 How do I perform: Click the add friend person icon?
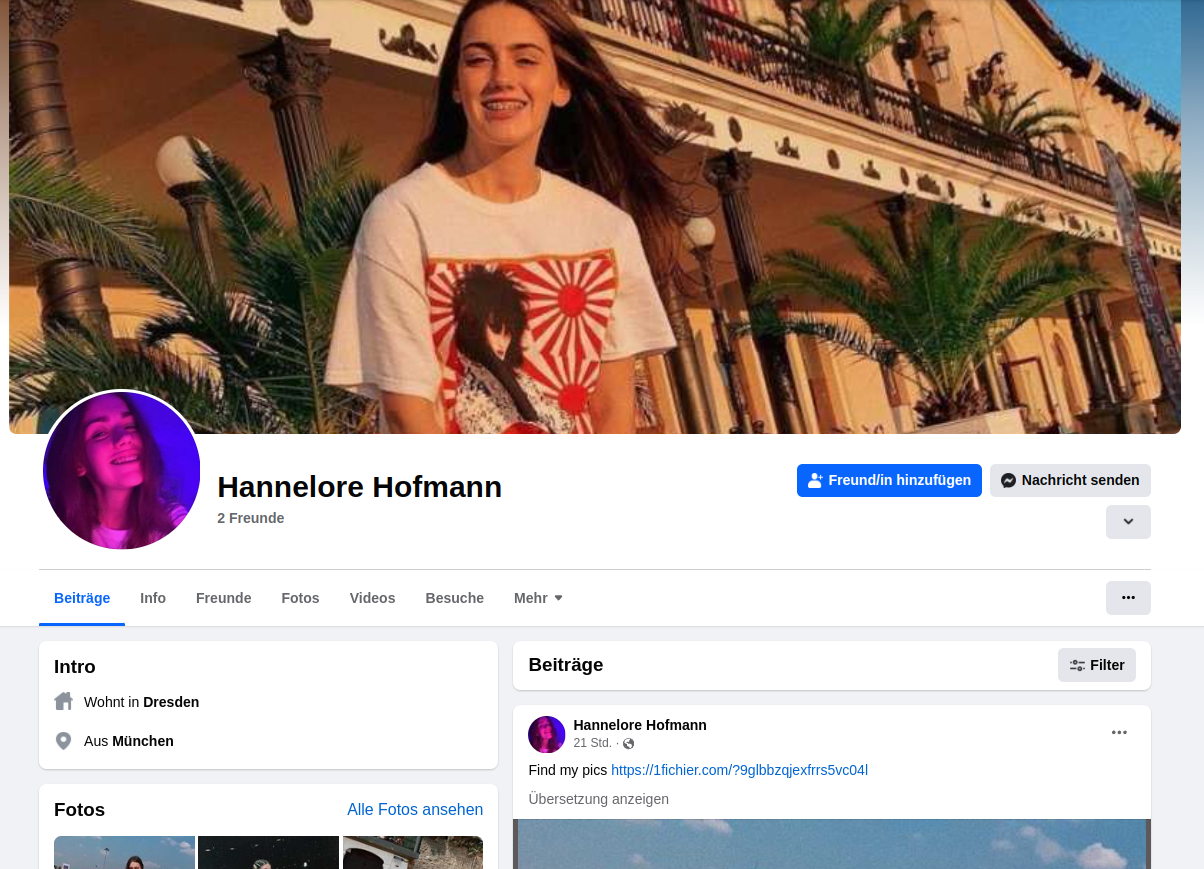point(815,480)
